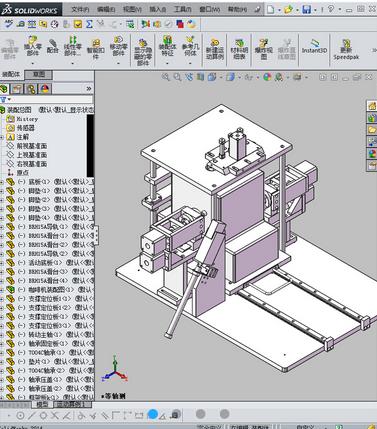Open the 工具(T) menu
This screenshot has height=429, width=377.
tap(183, 9)
